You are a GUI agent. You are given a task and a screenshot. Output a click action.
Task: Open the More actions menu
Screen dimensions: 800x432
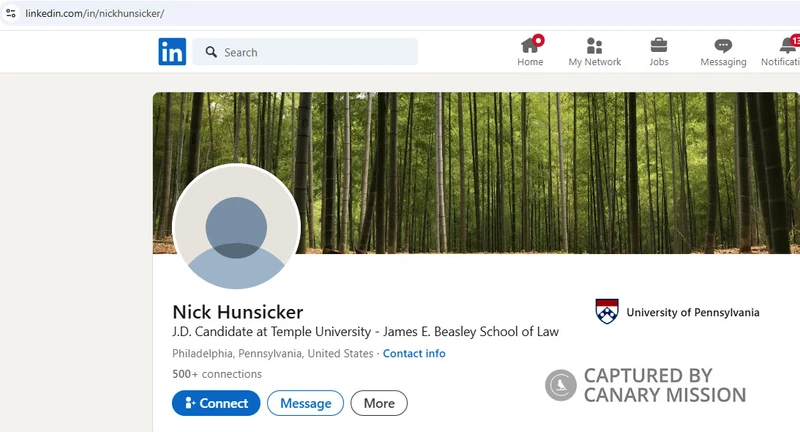pyautogui.click(x=379, y=403)
